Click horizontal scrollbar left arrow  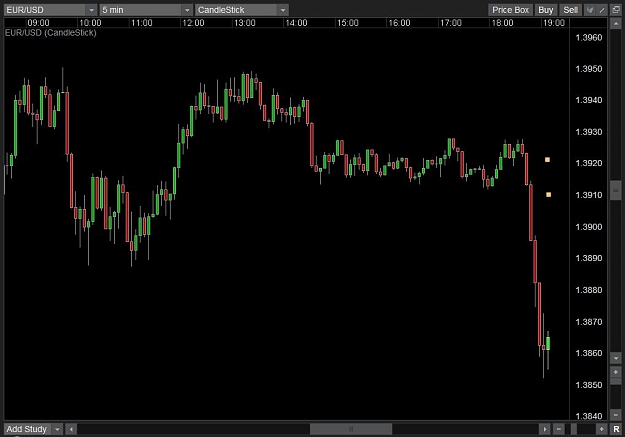(x=71, y=429)
